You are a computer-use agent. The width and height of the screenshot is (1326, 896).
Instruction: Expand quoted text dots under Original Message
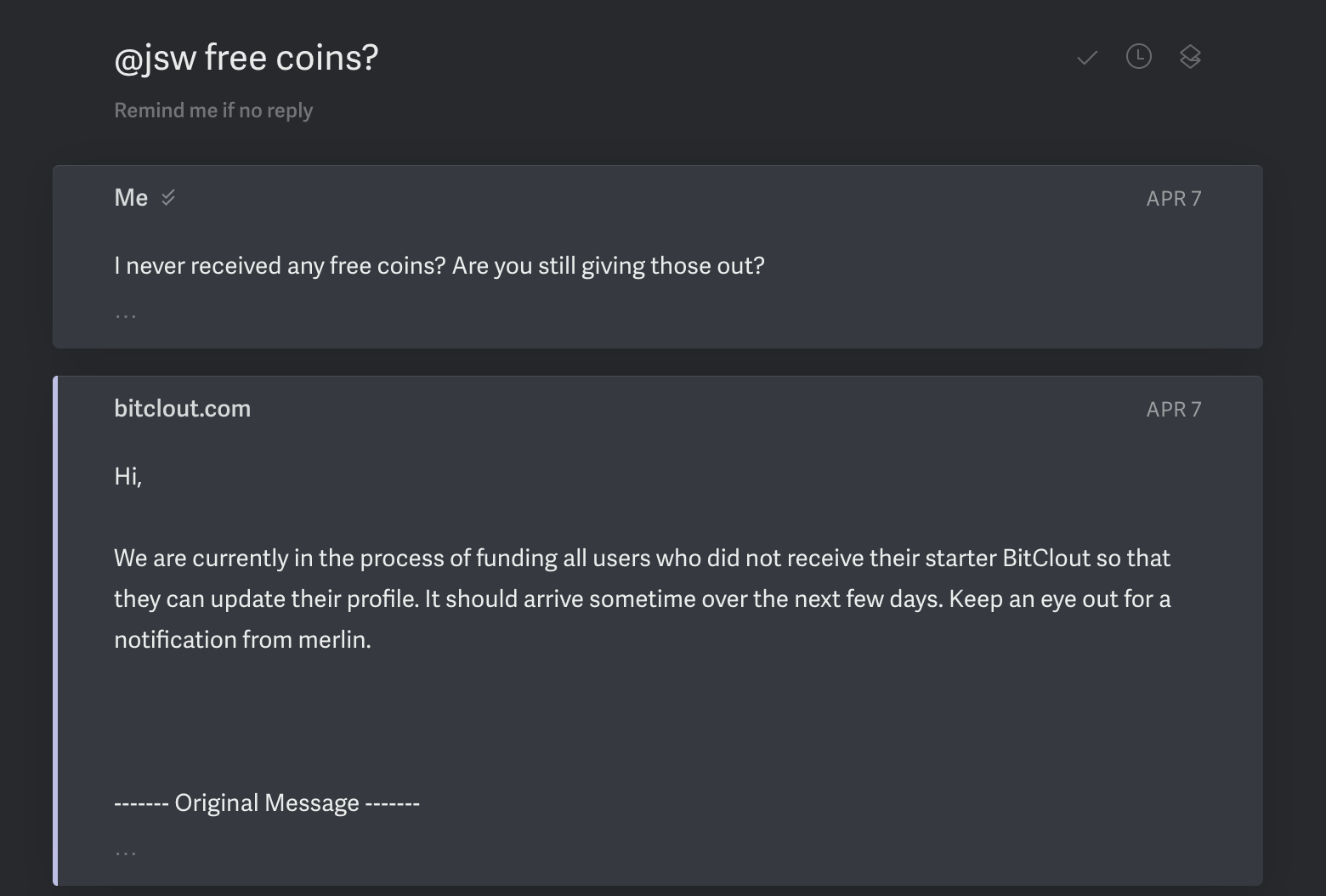(126, 853)
